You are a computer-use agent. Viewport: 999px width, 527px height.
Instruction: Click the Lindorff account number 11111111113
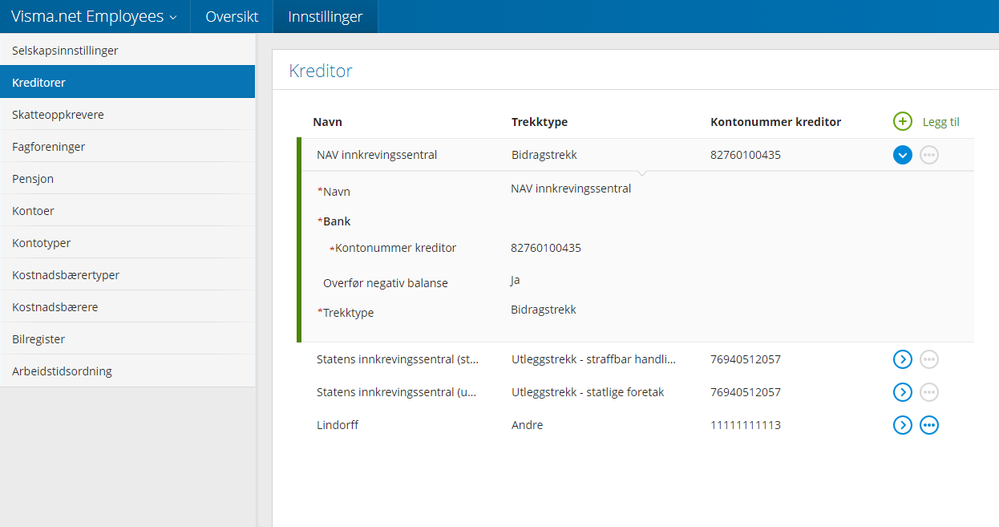coord(745,425)
